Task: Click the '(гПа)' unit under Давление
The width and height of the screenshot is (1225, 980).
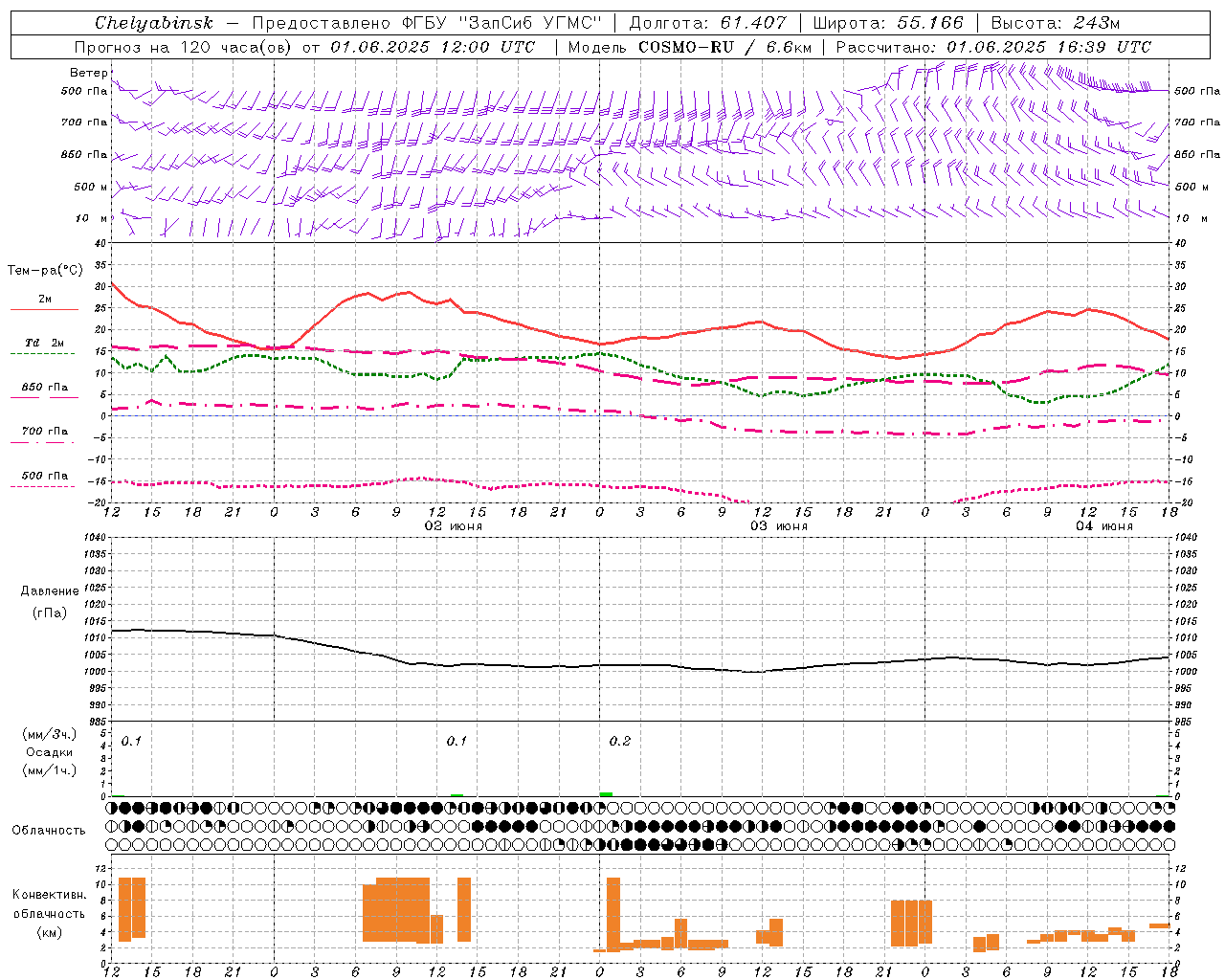Action: point(50,613)
